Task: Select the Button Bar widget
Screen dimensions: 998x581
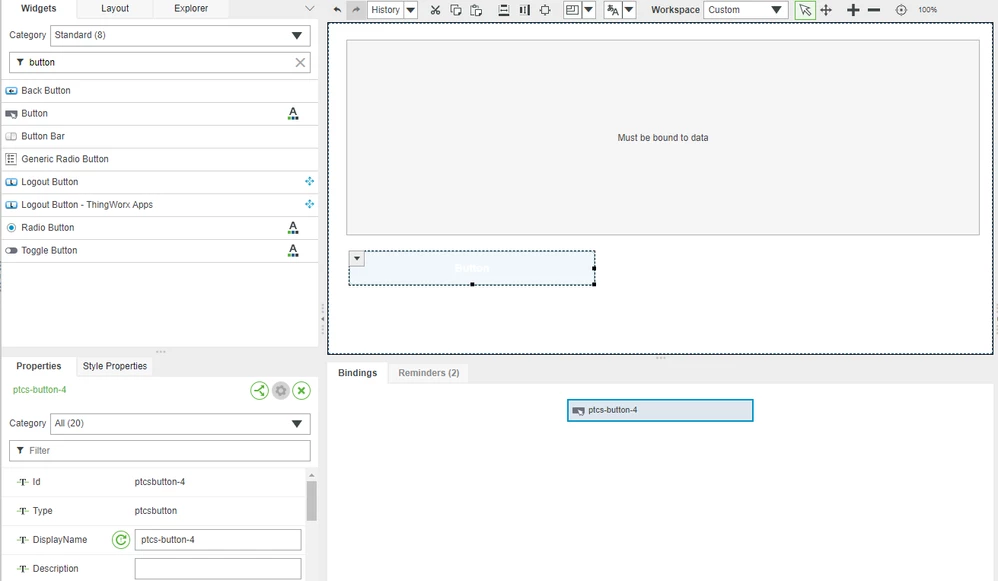Action: pos(160,136)
